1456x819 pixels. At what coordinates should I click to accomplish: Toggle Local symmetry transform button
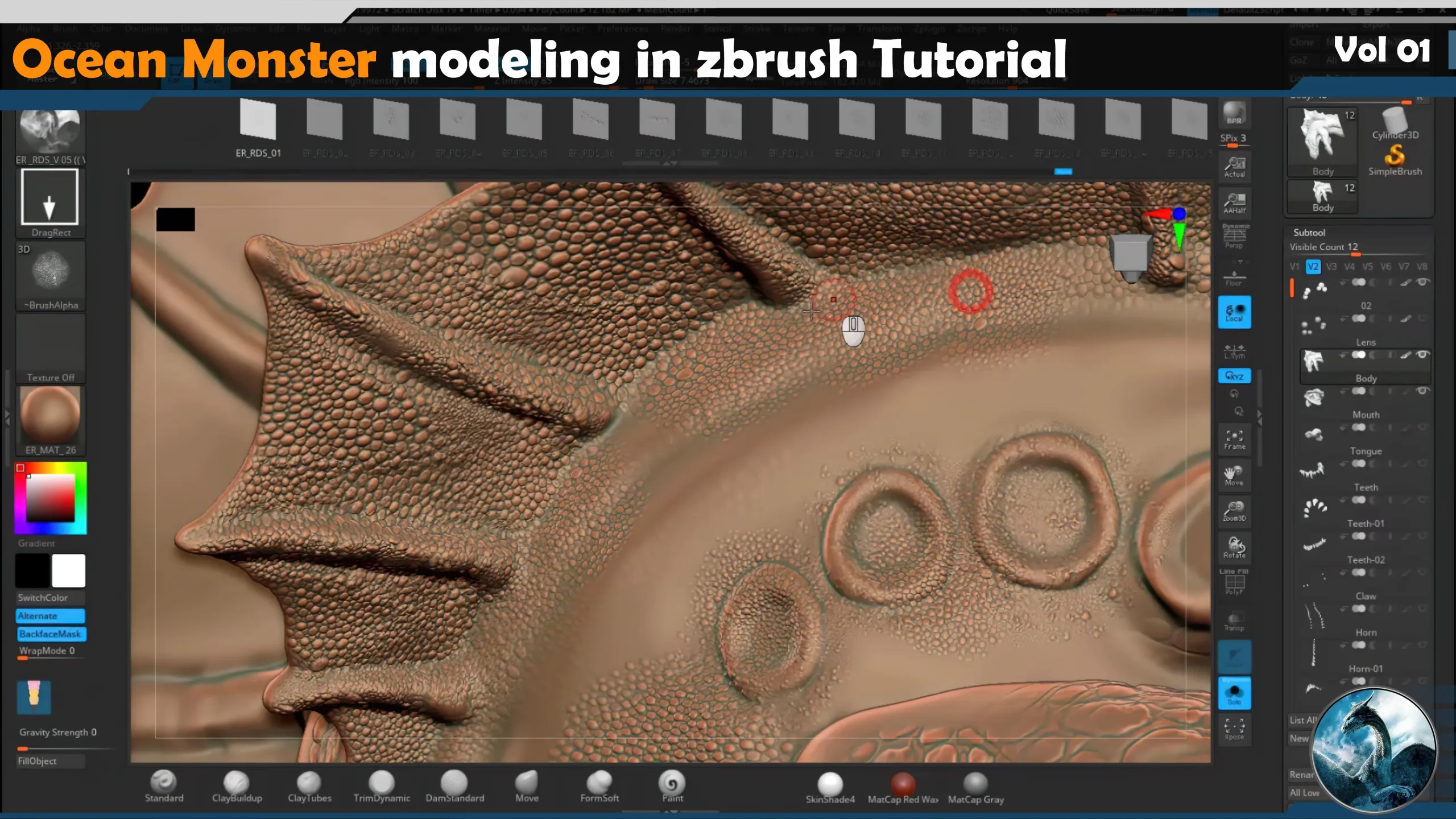[1234, 312]
